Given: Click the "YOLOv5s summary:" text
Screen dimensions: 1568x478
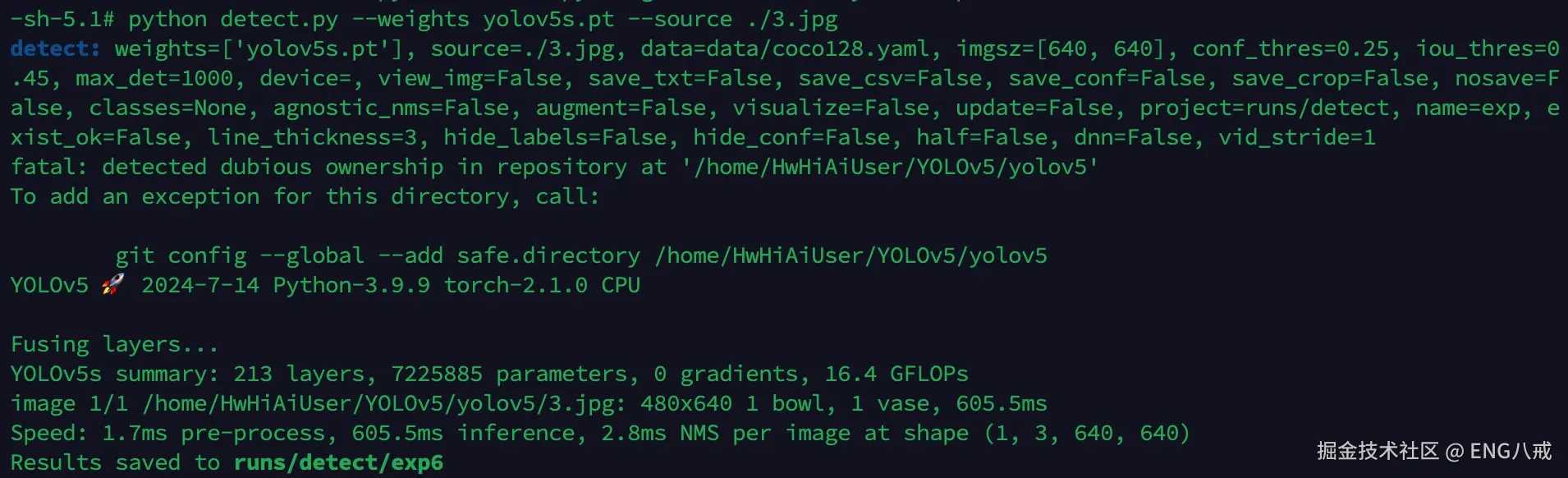Looking at the screenshot, I should click(x=114, y=374).
